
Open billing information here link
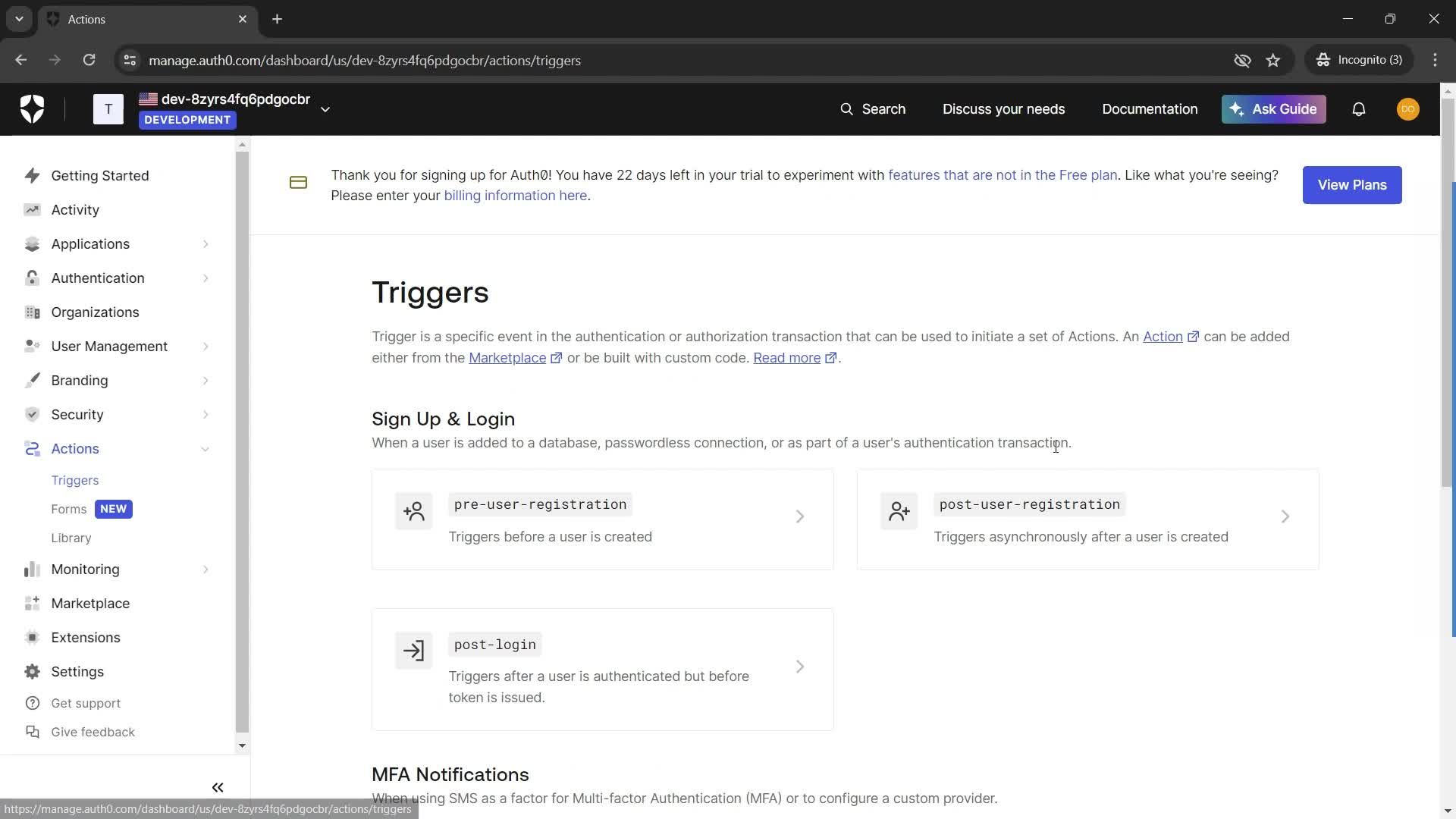click(515, 196)
